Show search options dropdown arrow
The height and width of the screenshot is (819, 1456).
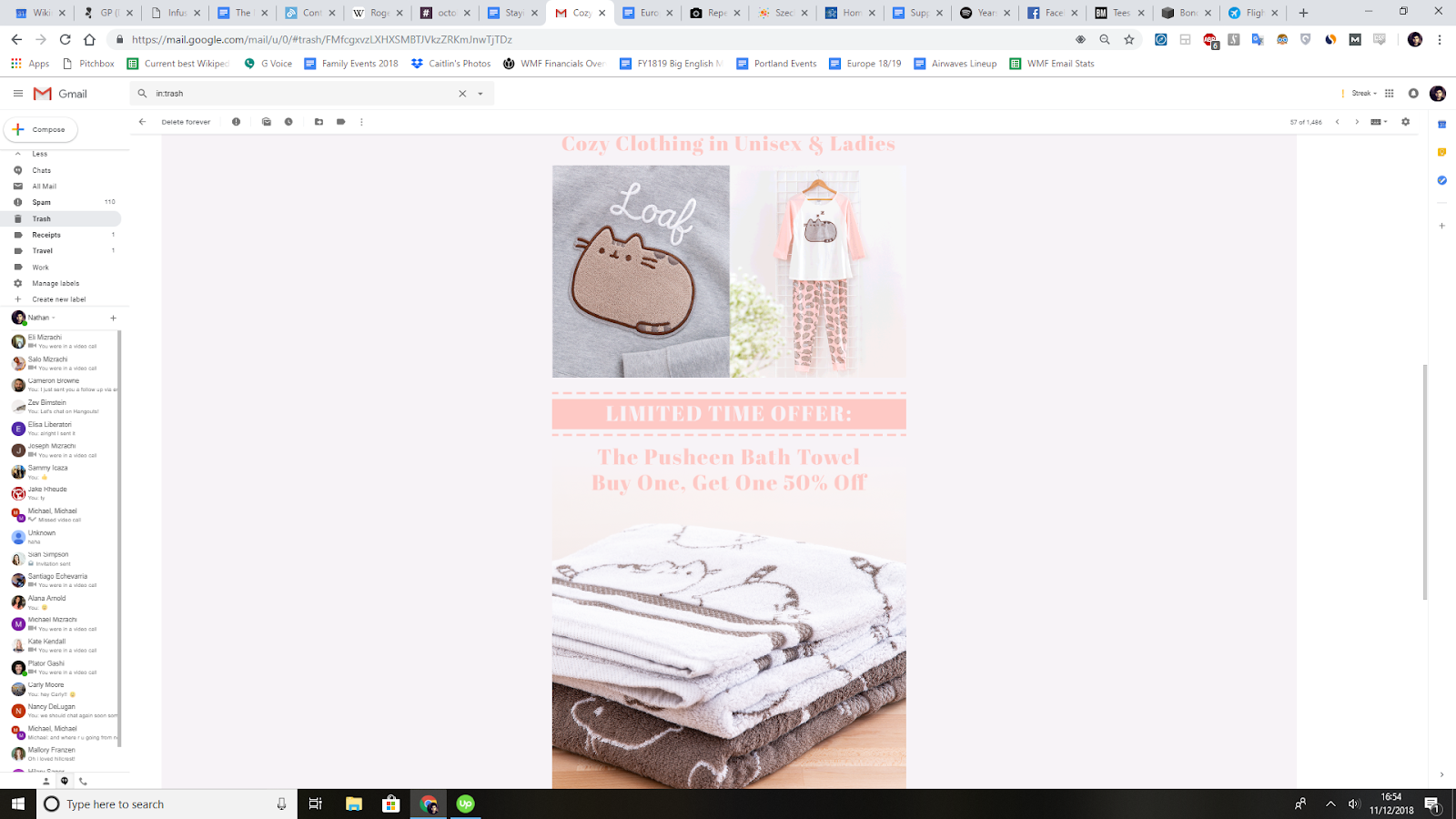tap(480, 94)
